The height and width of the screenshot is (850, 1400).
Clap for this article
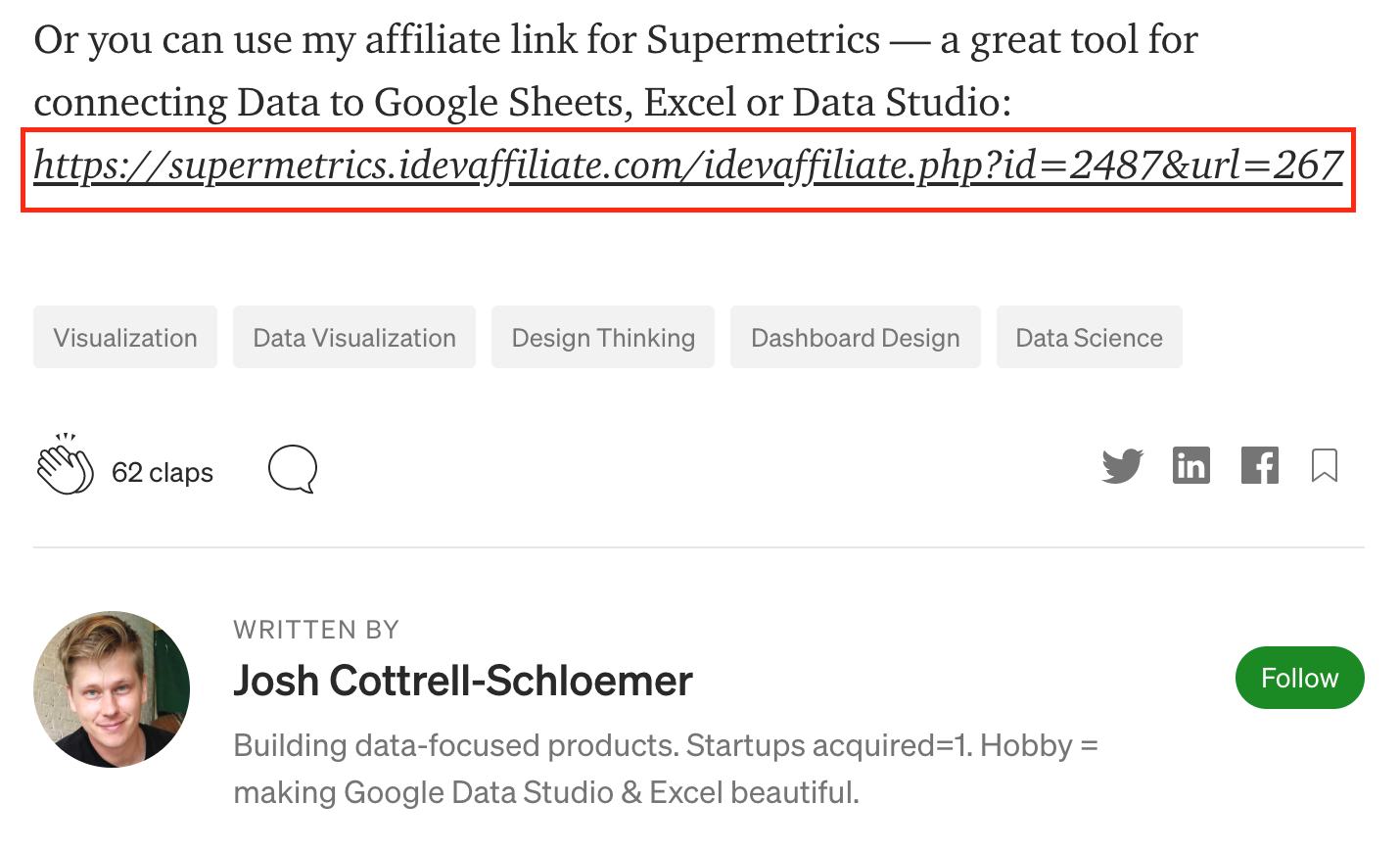click(65, 467)
